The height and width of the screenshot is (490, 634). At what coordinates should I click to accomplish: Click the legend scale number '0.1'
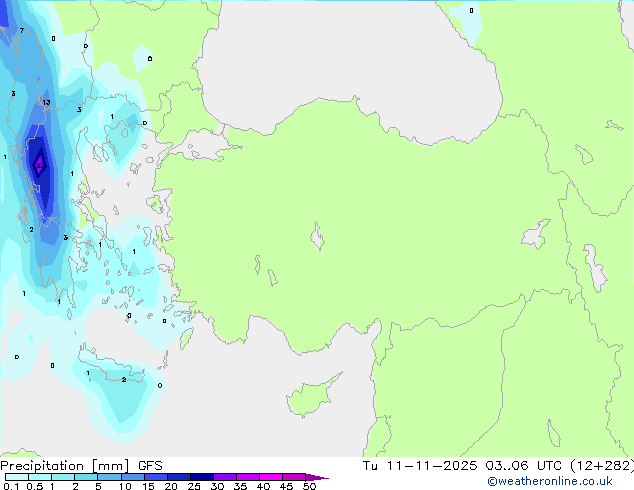click(11, 486)
